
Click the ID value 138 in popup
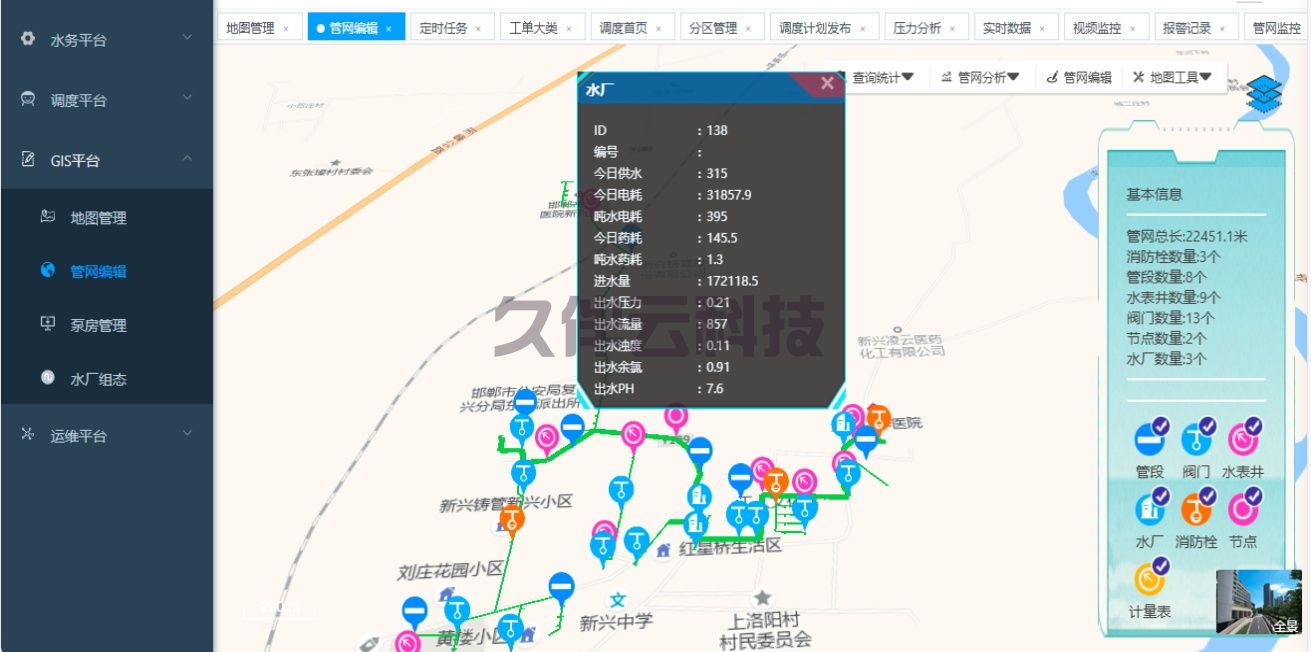[x=717, y=130]
